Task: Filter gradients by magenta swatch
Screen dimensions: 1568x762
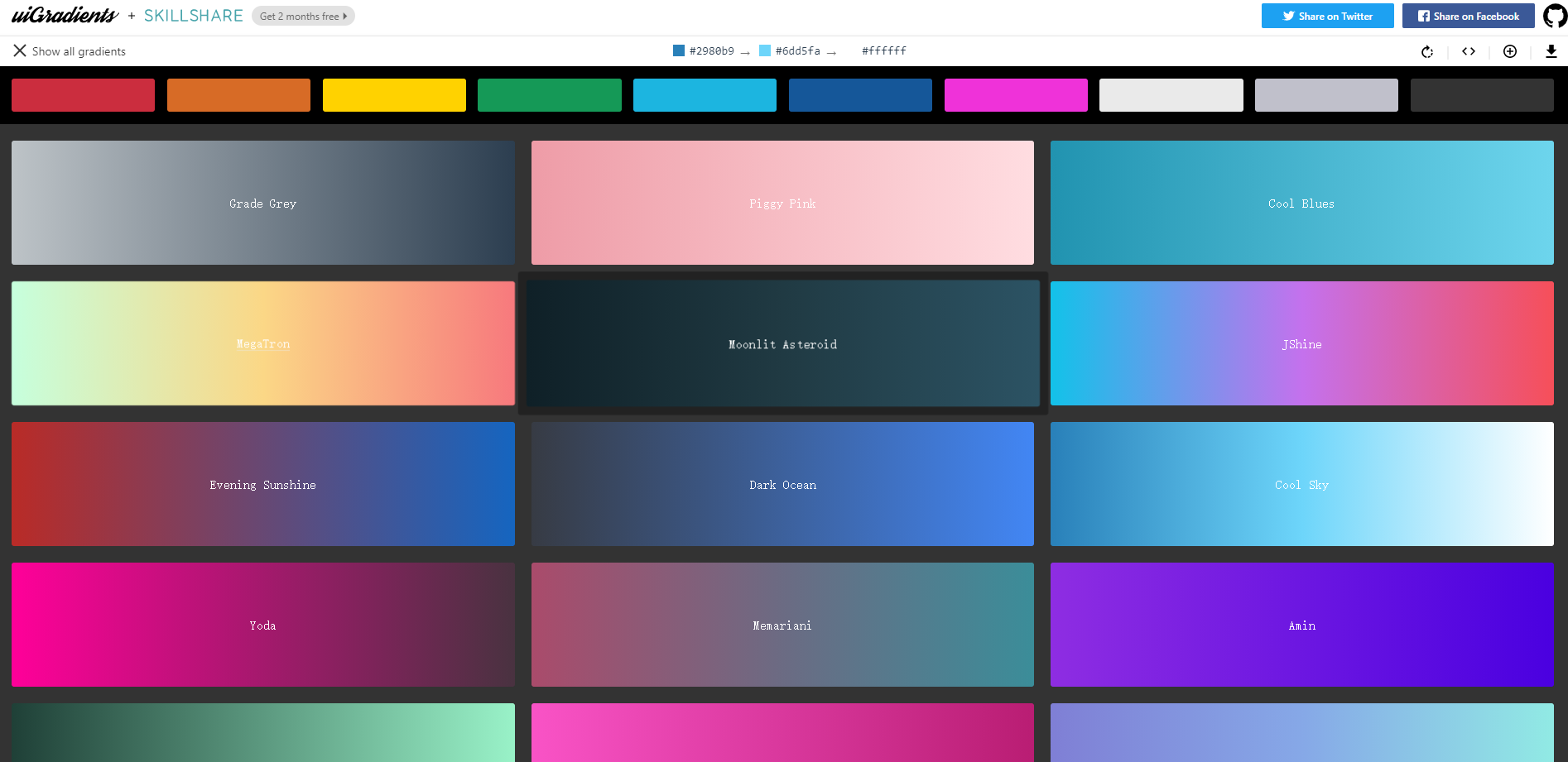Action: (x=1016, y=95)
